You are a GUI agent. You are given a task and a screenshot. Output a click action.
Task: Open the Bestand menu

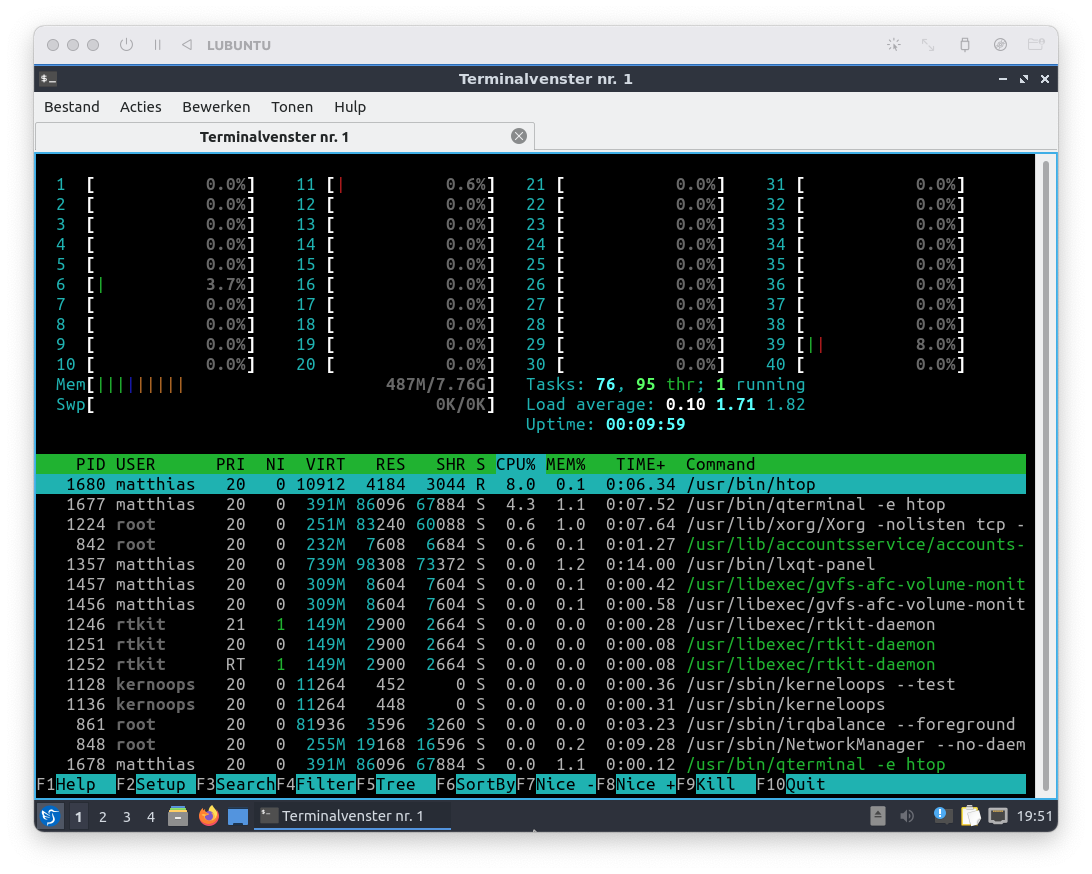pos(72,107)
